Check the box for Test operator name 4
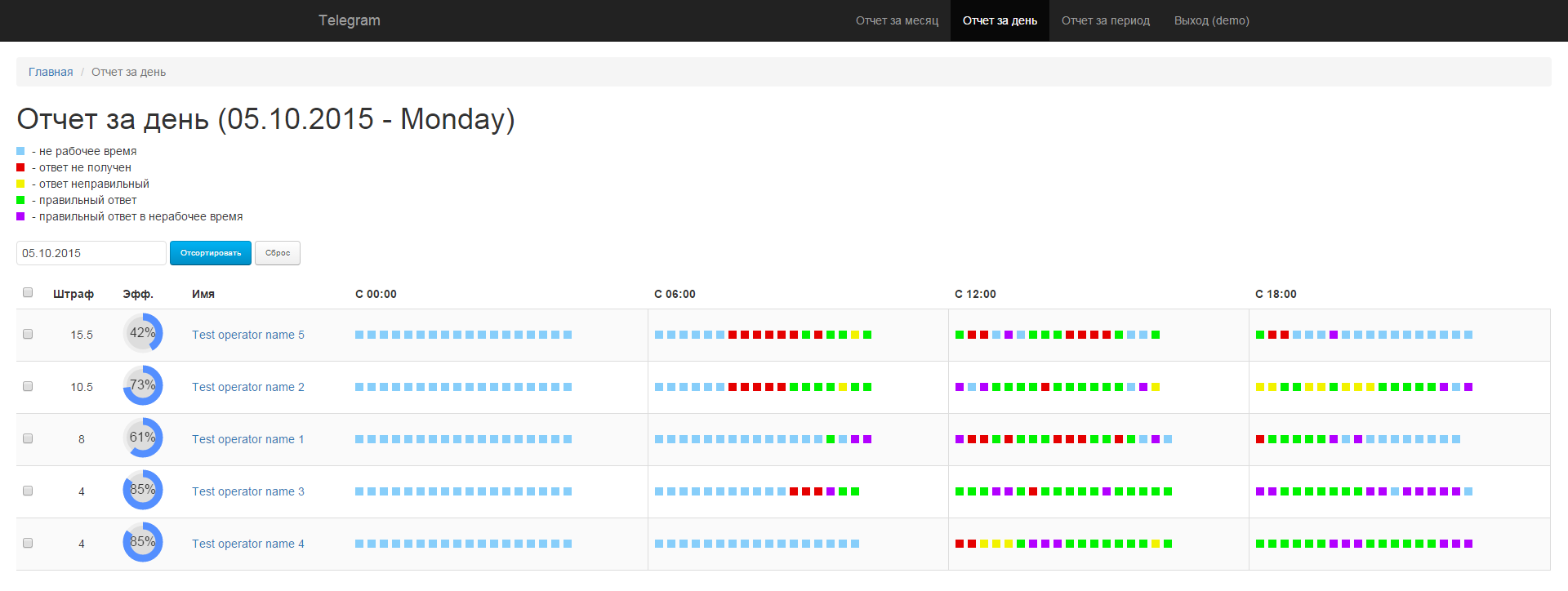 pyautogui.click(x=28, y=543)
